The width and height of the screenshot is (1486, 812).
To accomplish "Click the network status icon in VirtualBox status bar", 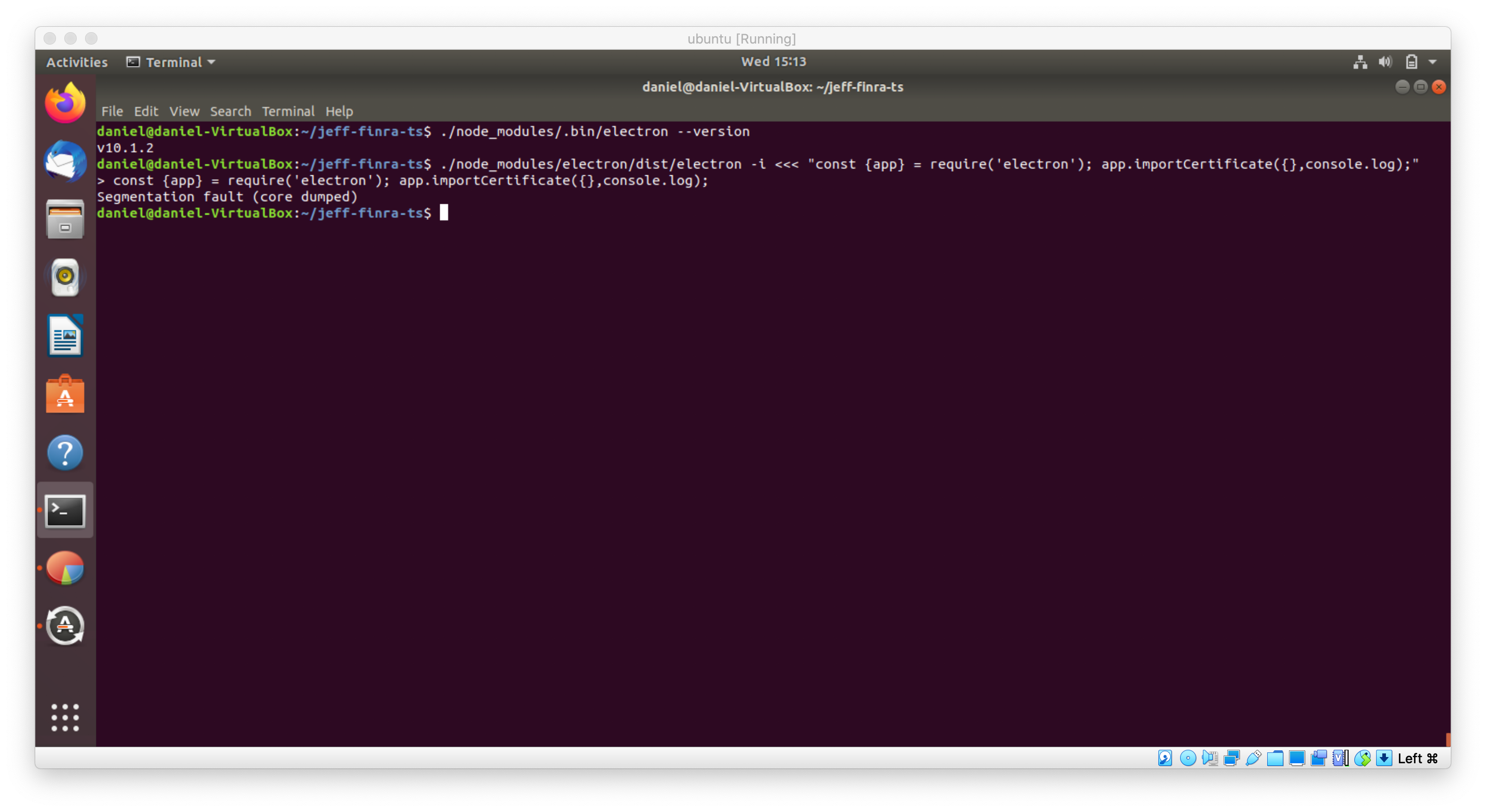I will (x=1231, y=759).
